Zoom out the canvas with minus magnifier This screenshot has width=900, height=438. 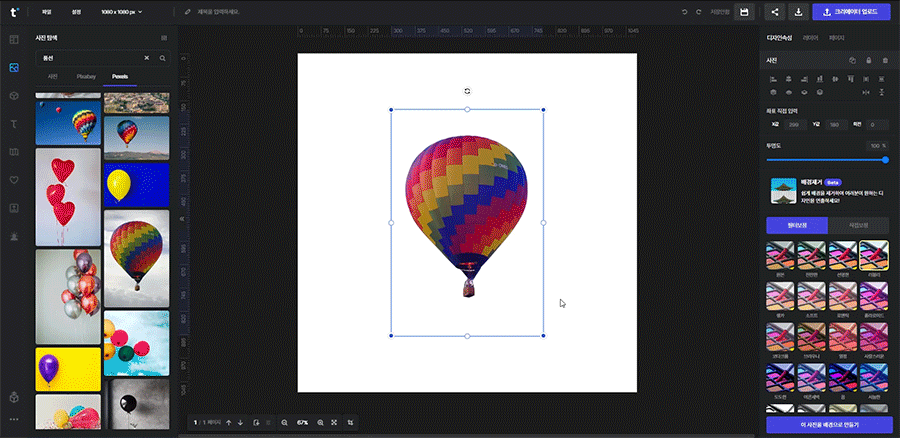(x=284, y=423)
